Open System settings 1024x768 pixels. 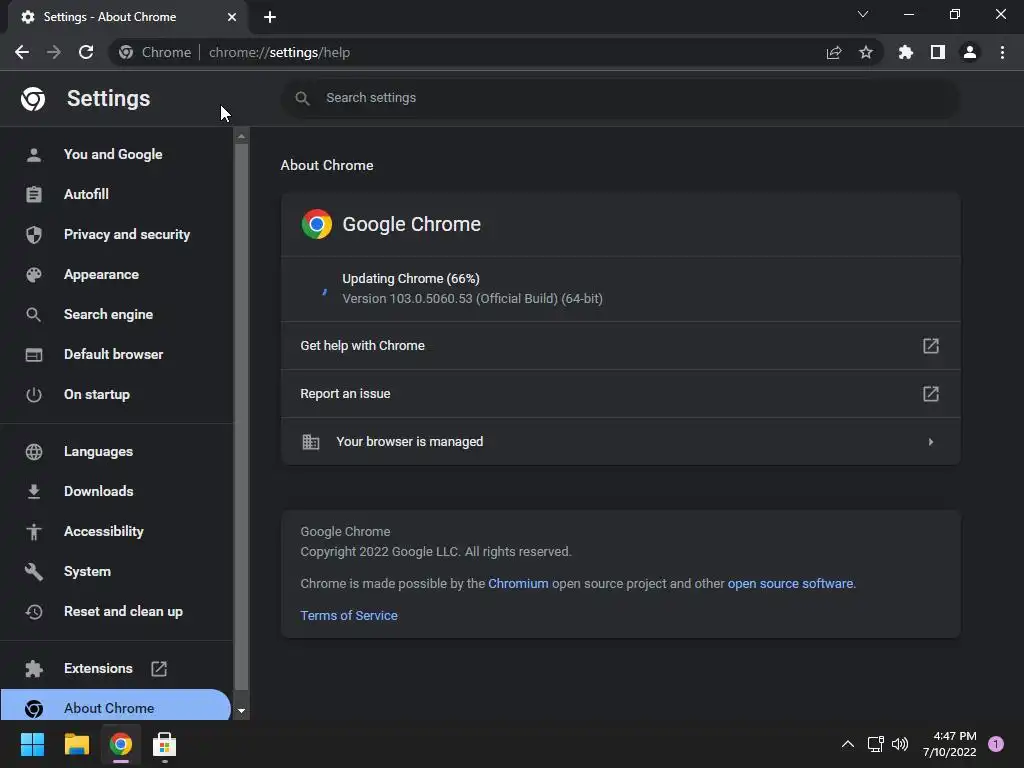point(116,571)
